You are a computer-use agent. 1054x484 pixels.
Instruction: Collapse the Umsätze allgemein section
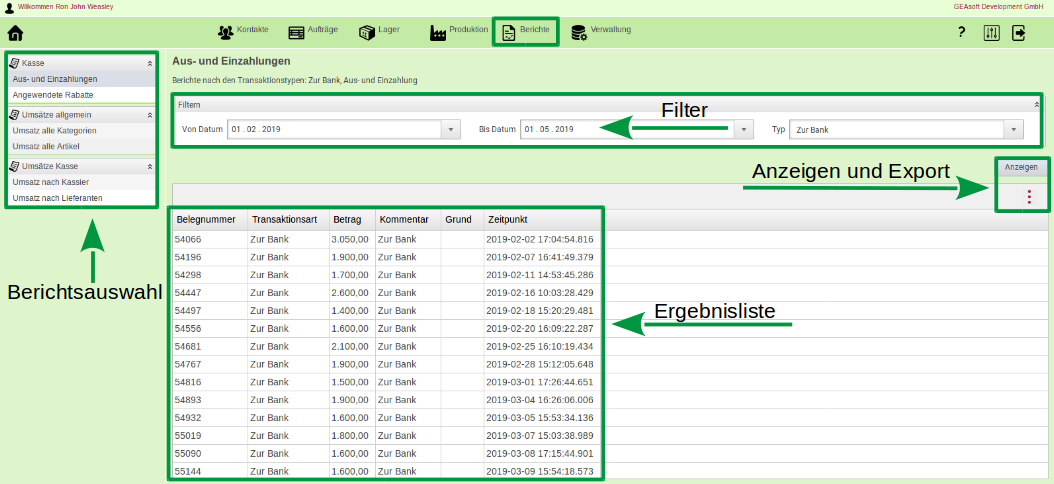(149, 115)
